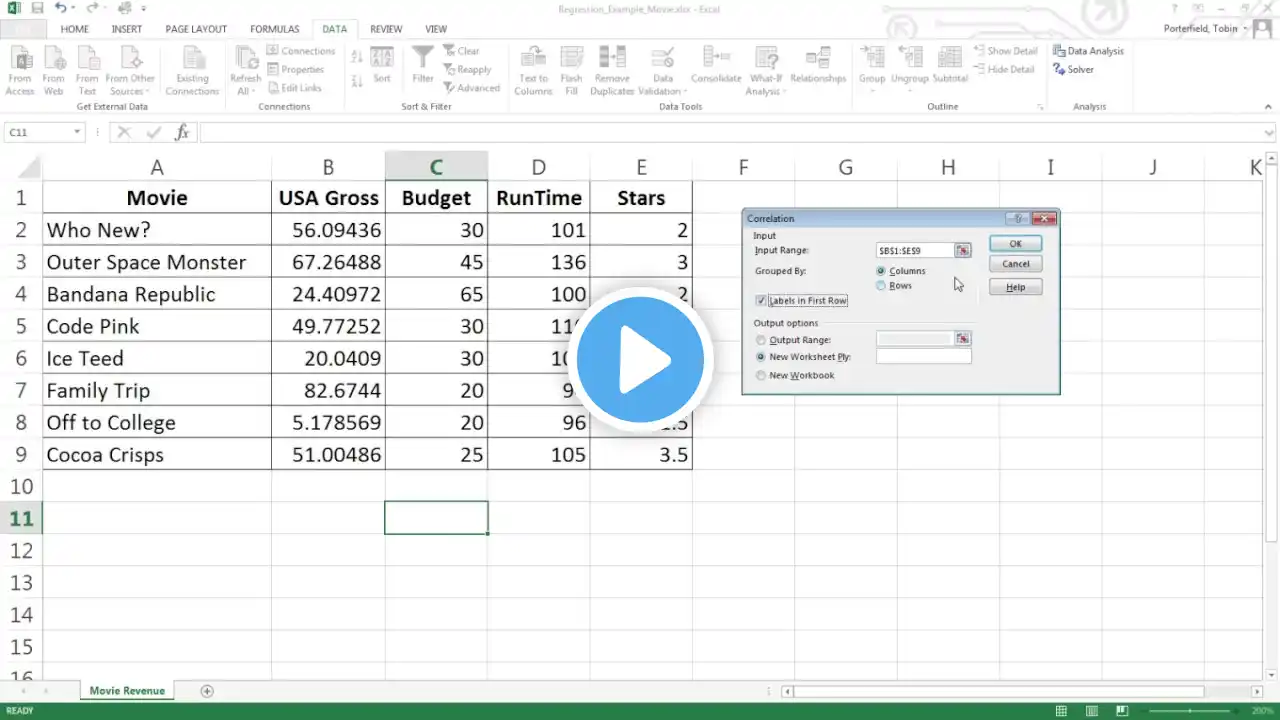Expand the Data Validation dropdown

pos(662,91)
